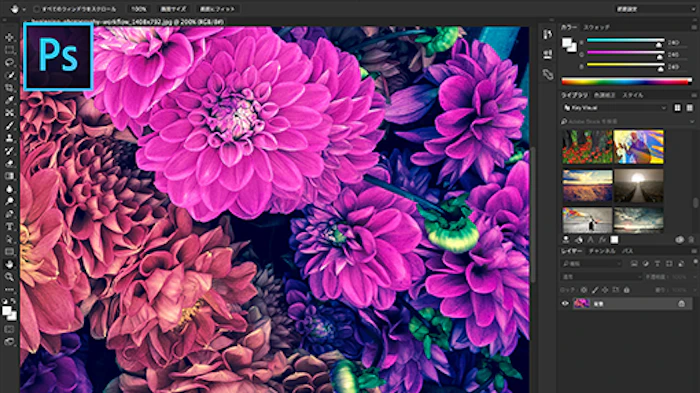
Task: Select the Dodge tool
Action: (x=9, y=201)
